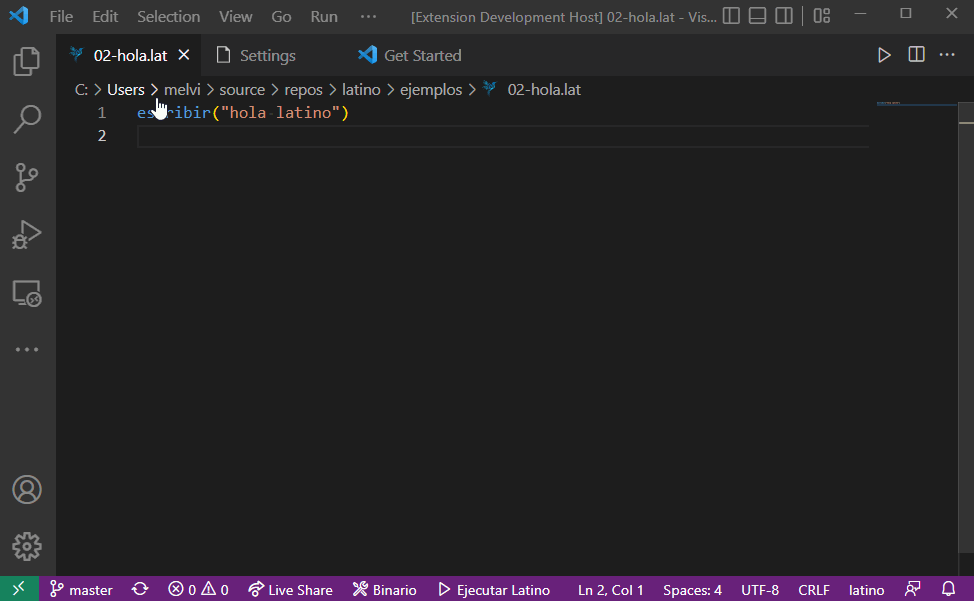The width and height of the screenshot is (974, 601).
Task: Split the editor to the right
Action: click(916, 55)
